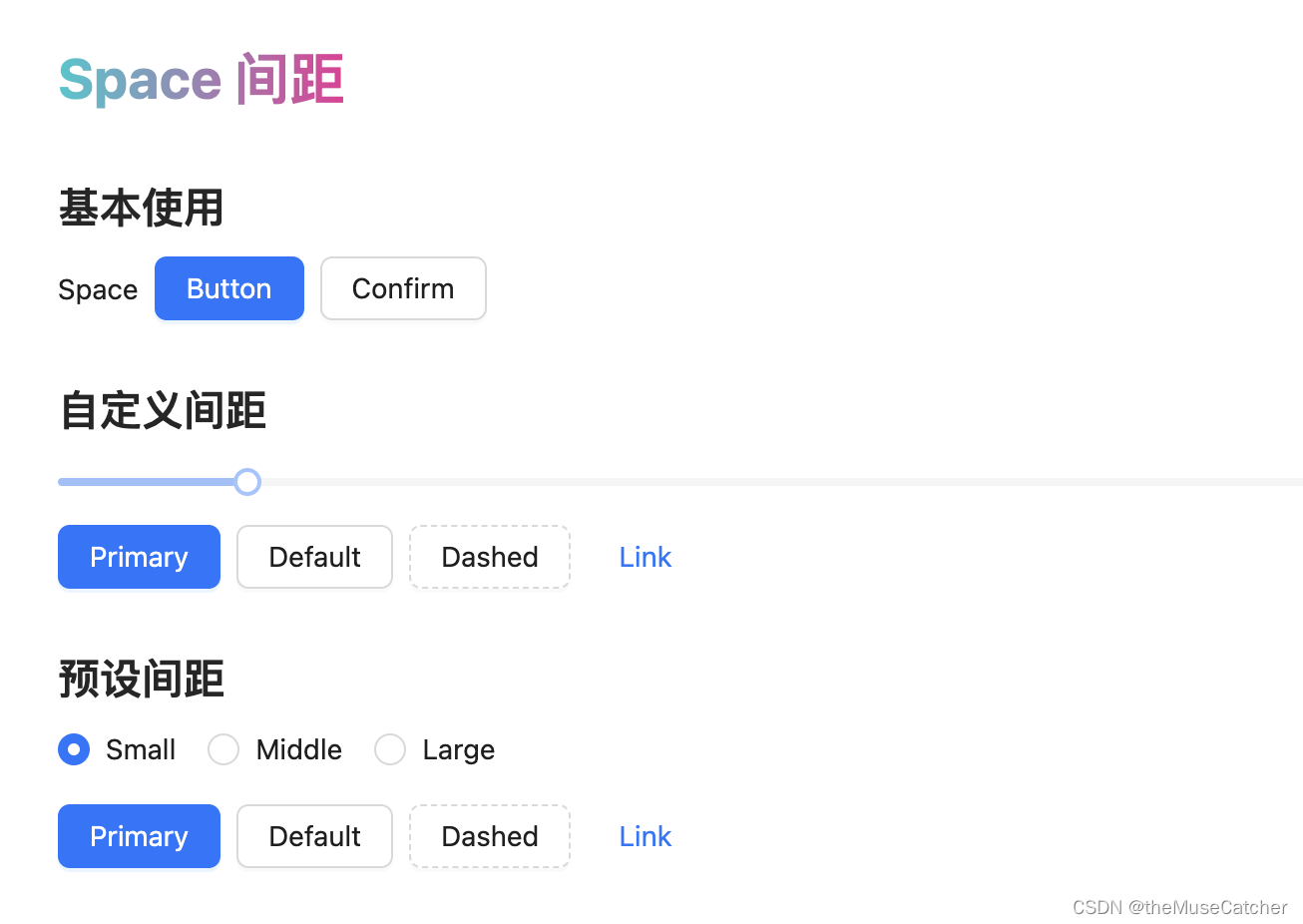Select the Small radio option
This screenshot has width=1303, height=924.
[x=74, y=749]
